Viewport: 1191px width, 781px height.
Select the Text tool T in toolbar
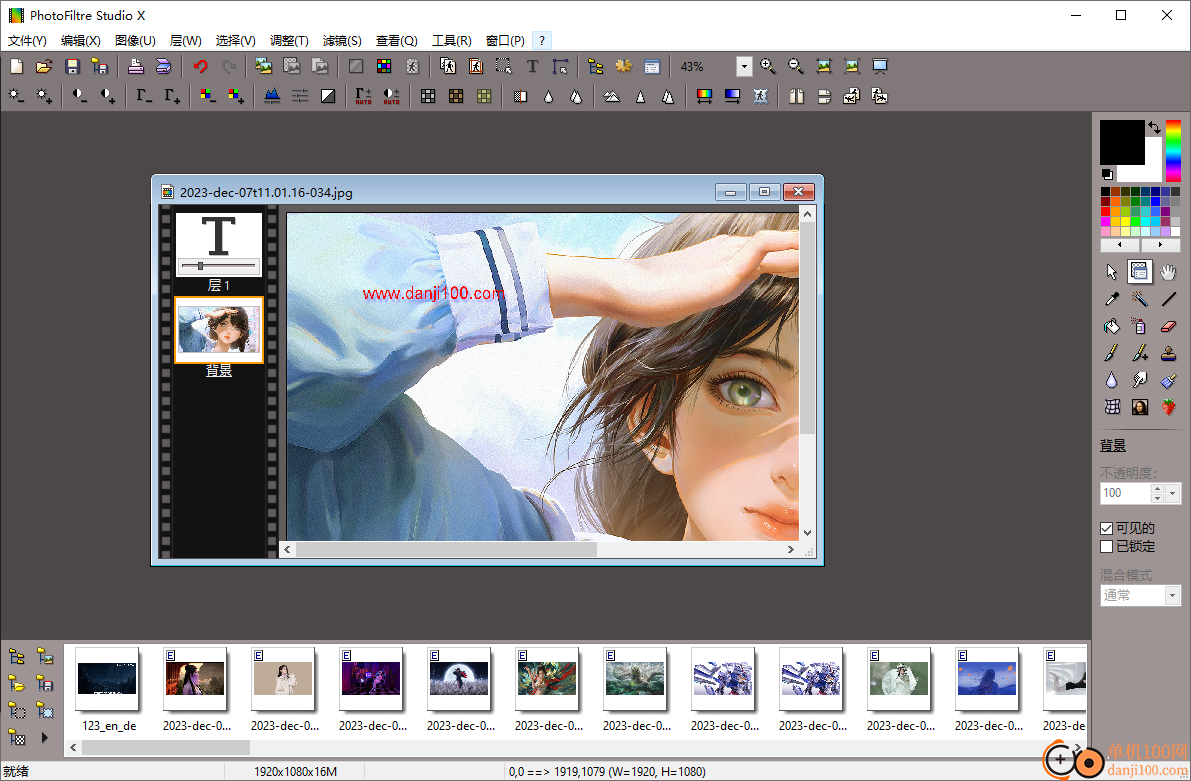(532, 67)
